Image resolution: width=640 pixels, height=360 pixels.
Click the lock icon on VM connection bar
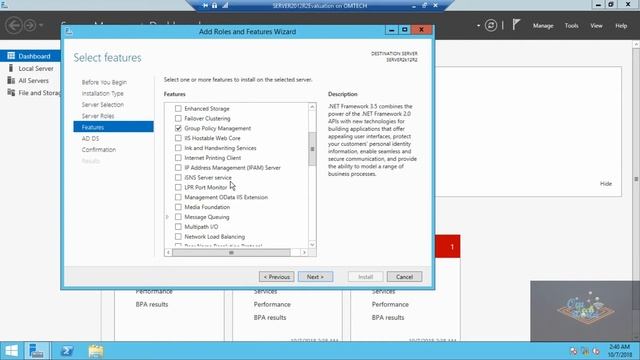pyautogui.click(x=215, y=5)
